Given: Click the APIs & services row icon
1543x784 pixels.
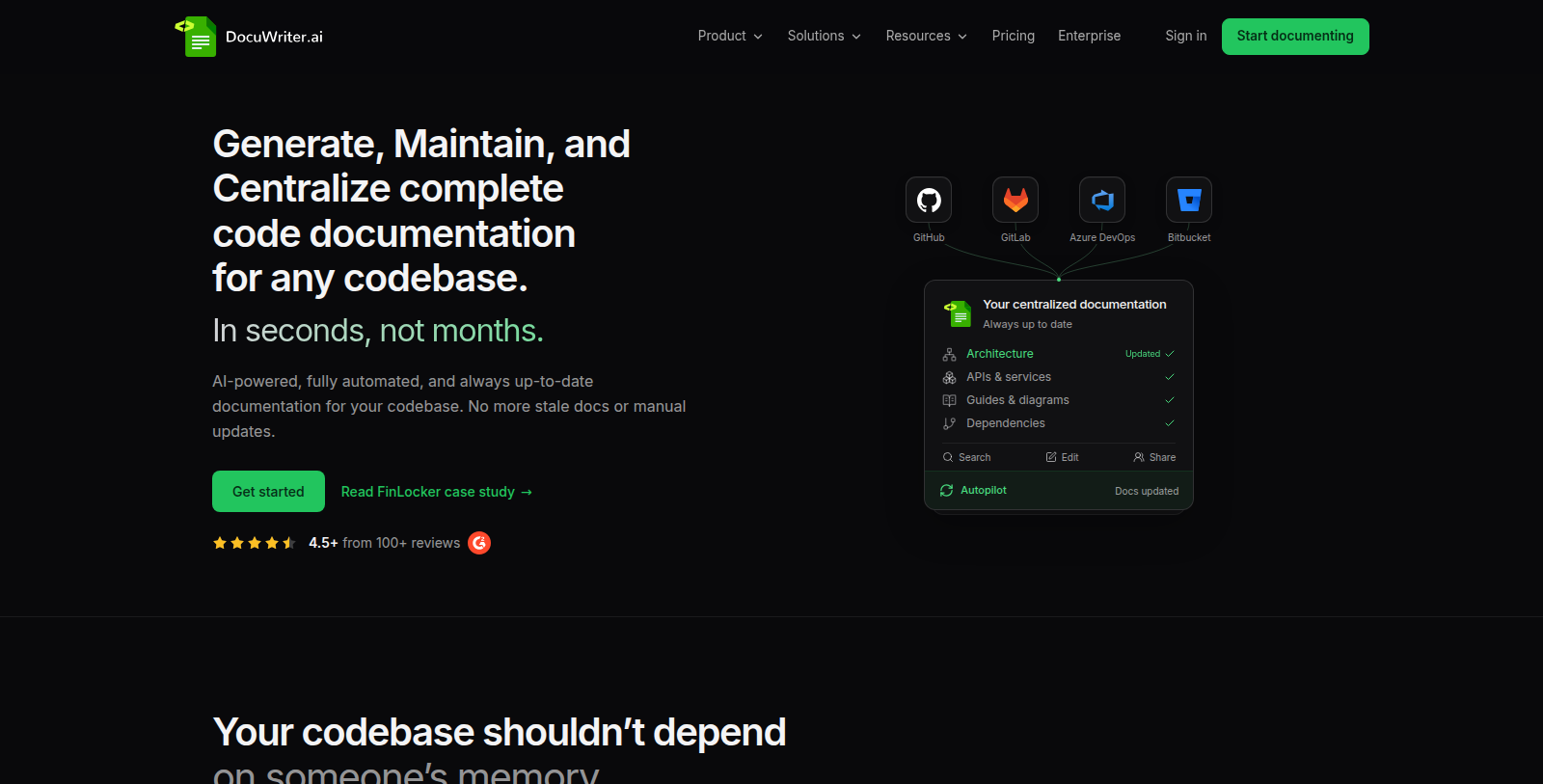Looking at the screenshot, I should coord(949,377).
